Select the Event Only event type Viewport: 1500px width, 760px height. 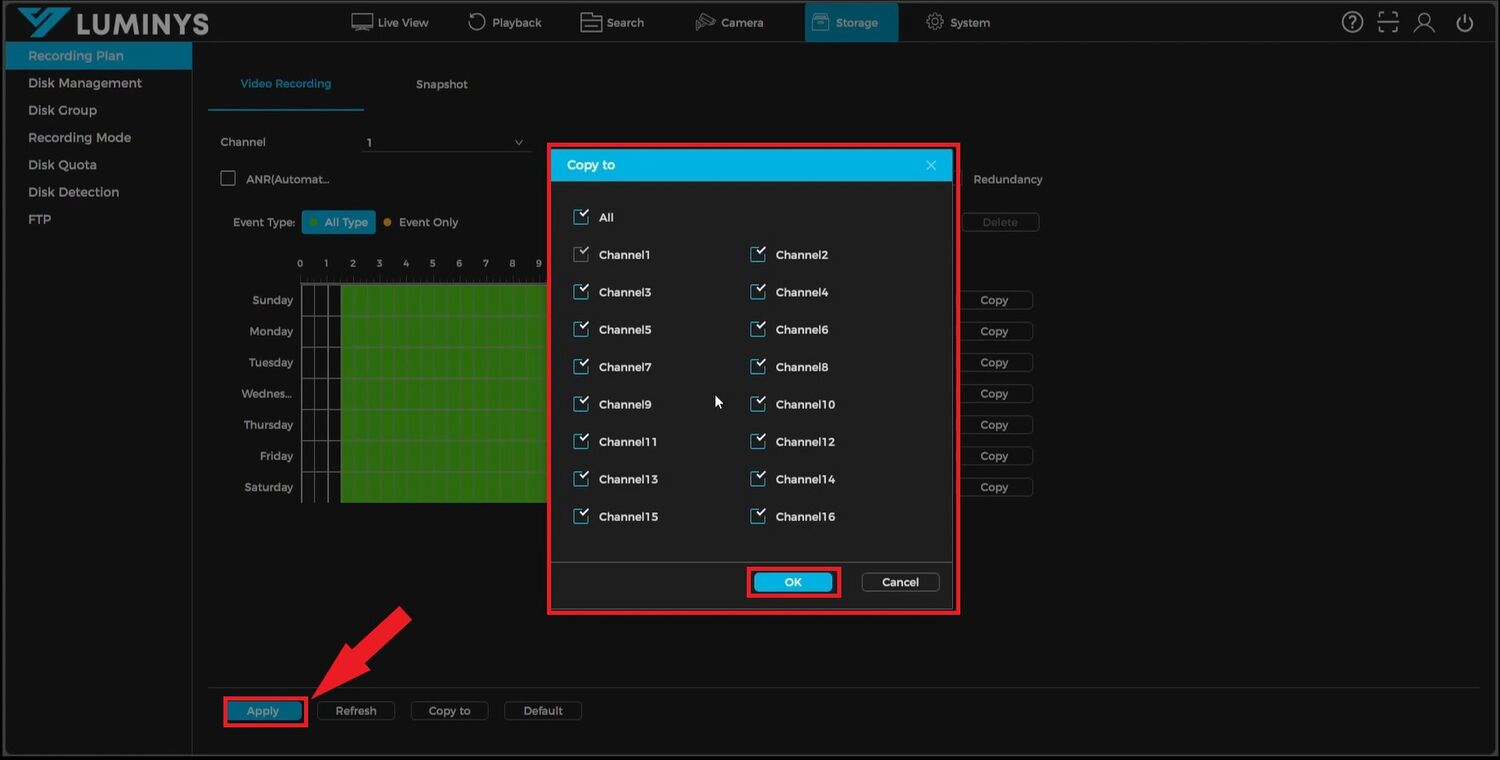421,222
